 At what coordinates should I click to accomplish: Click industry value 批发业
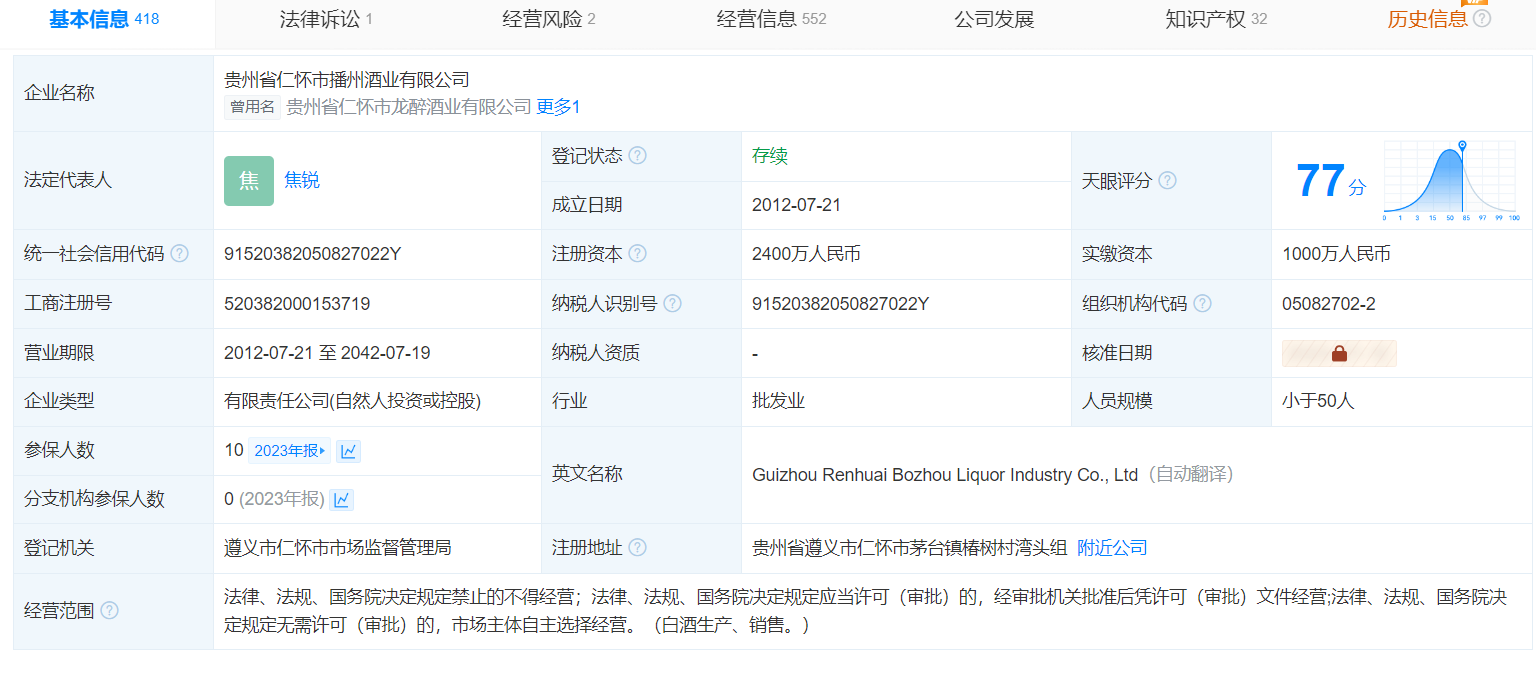coord(778,402)
